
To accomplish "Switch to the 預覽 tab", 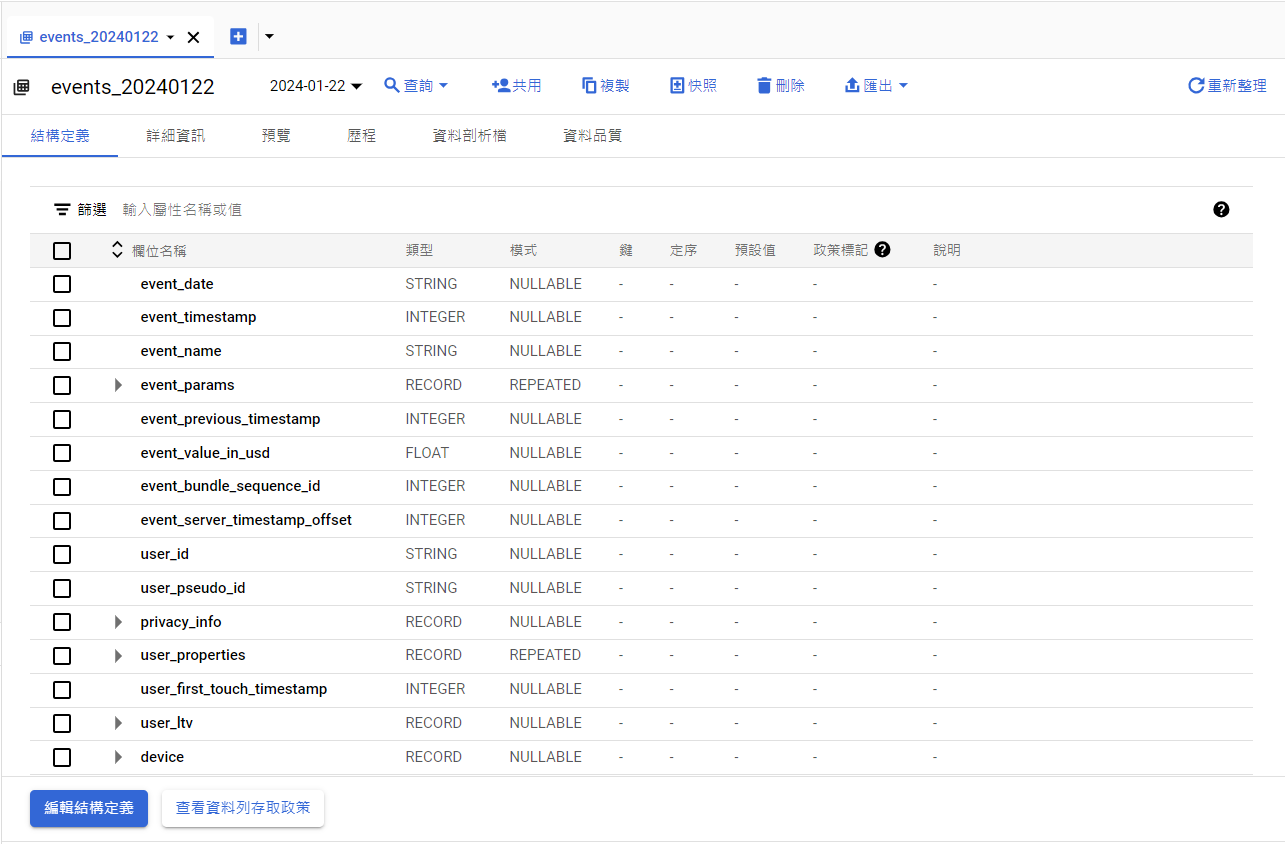I will 276,136.
